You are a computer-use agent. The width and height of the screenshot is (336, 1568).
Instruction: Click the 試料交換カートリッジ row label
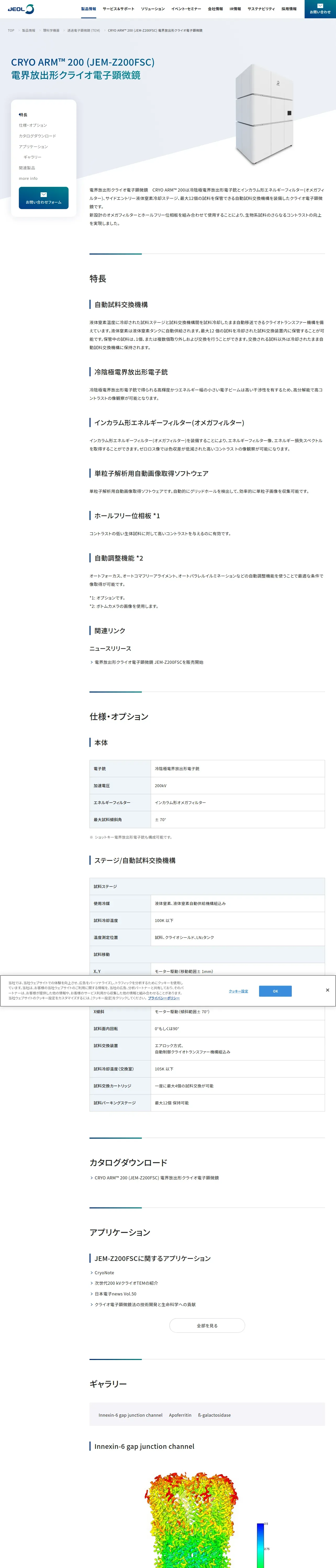pos(120,1086)
